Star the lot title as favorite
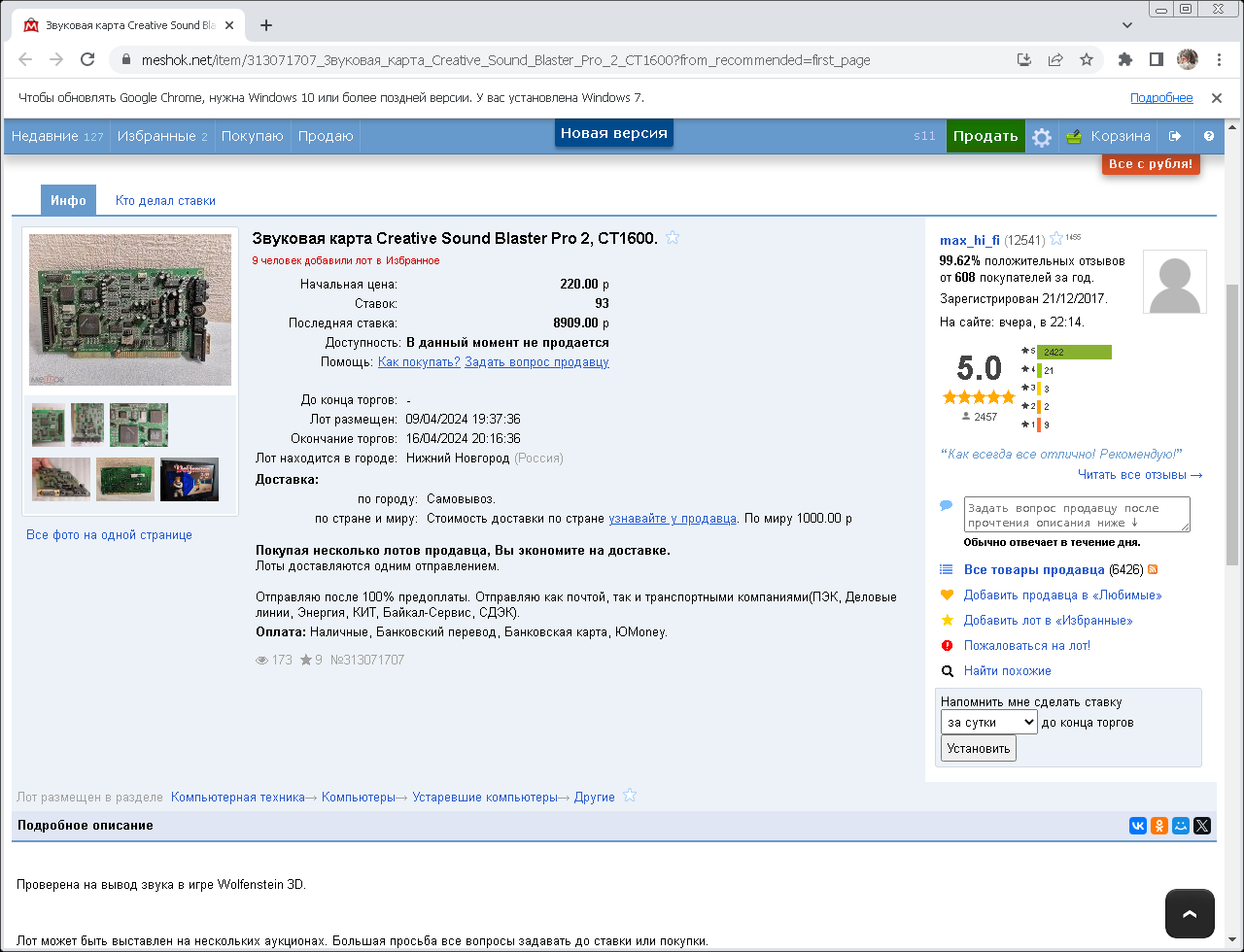Image resolution: width=1244 pixels, height=952 pixels. [x=673, y=238]
